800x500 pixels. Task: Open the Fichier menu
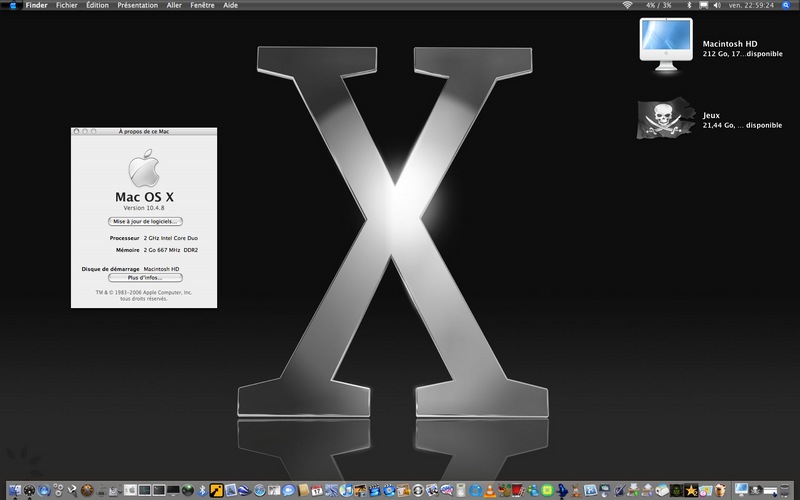(66, 5)
